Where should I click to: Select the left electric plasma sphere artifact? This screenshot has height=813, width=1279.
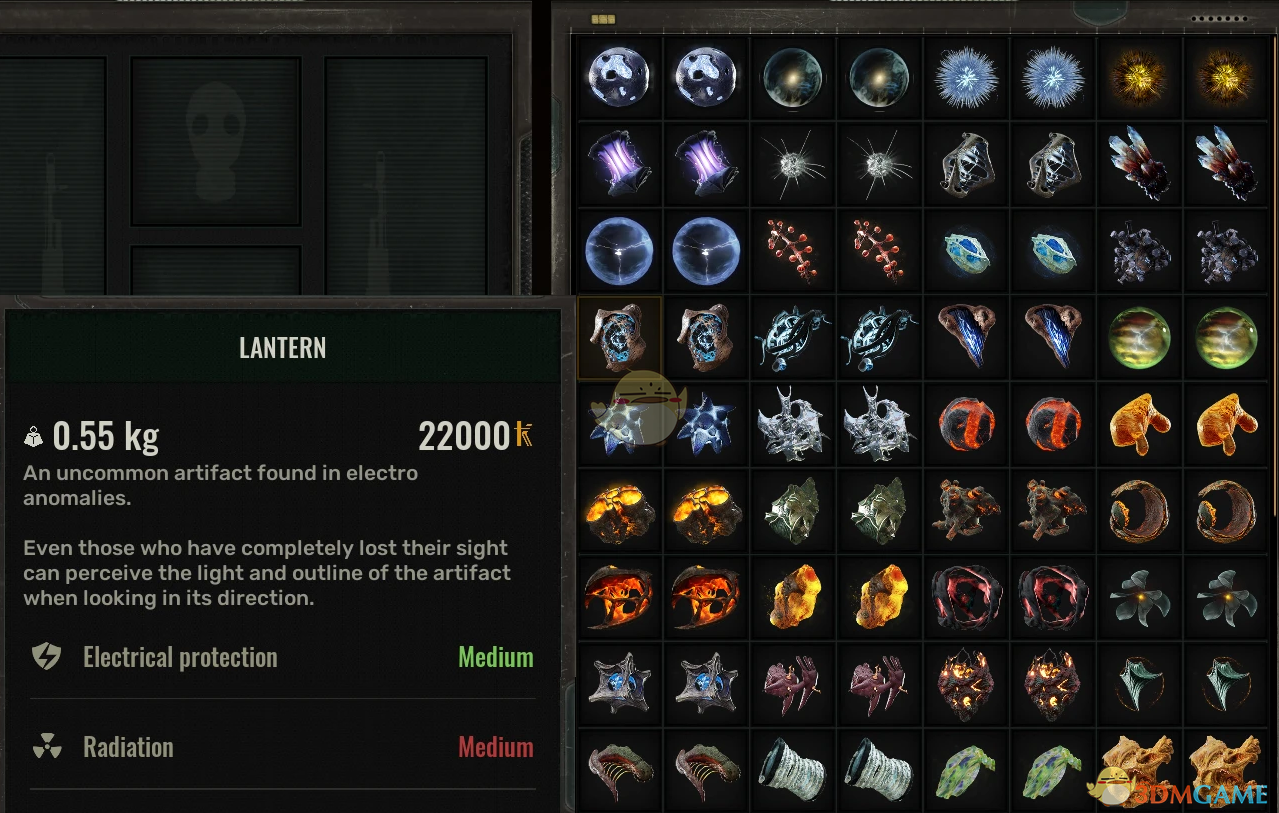pos(619,250)
